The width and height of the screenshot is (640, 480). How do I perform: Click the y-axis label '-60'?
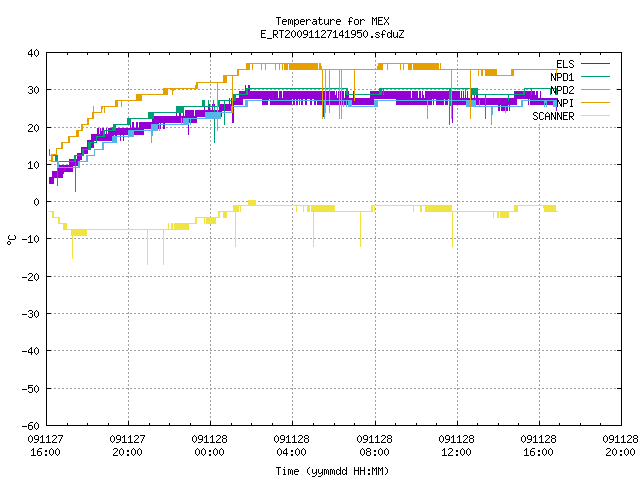tap(31, 426)
